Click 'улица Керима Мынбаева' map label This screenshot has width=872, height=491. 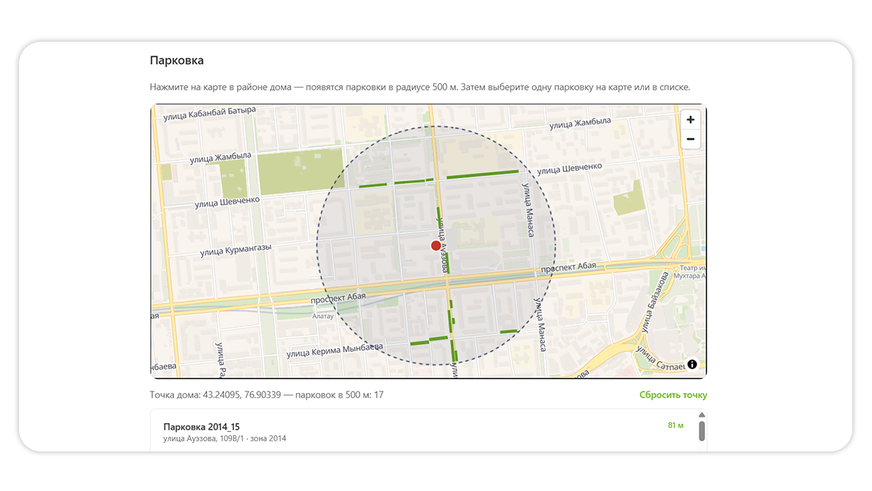[335, 350]
